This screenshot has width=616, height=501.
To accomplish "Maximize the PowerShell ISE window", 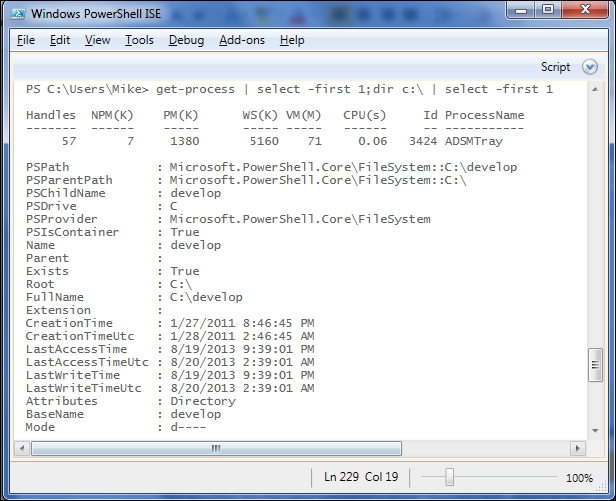I will [x=548, y=10].
